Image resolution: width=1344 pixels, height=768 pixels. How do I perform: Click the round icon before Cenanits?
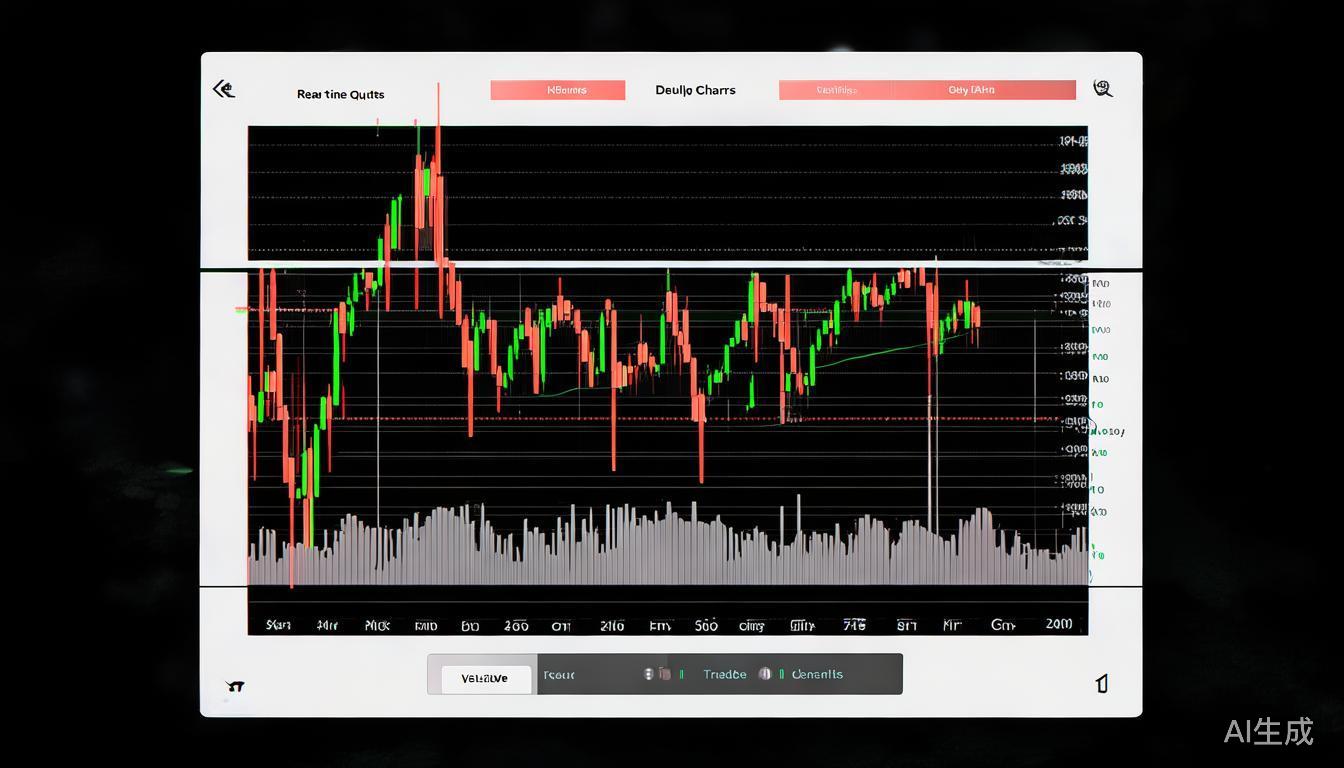click(765, 674)
